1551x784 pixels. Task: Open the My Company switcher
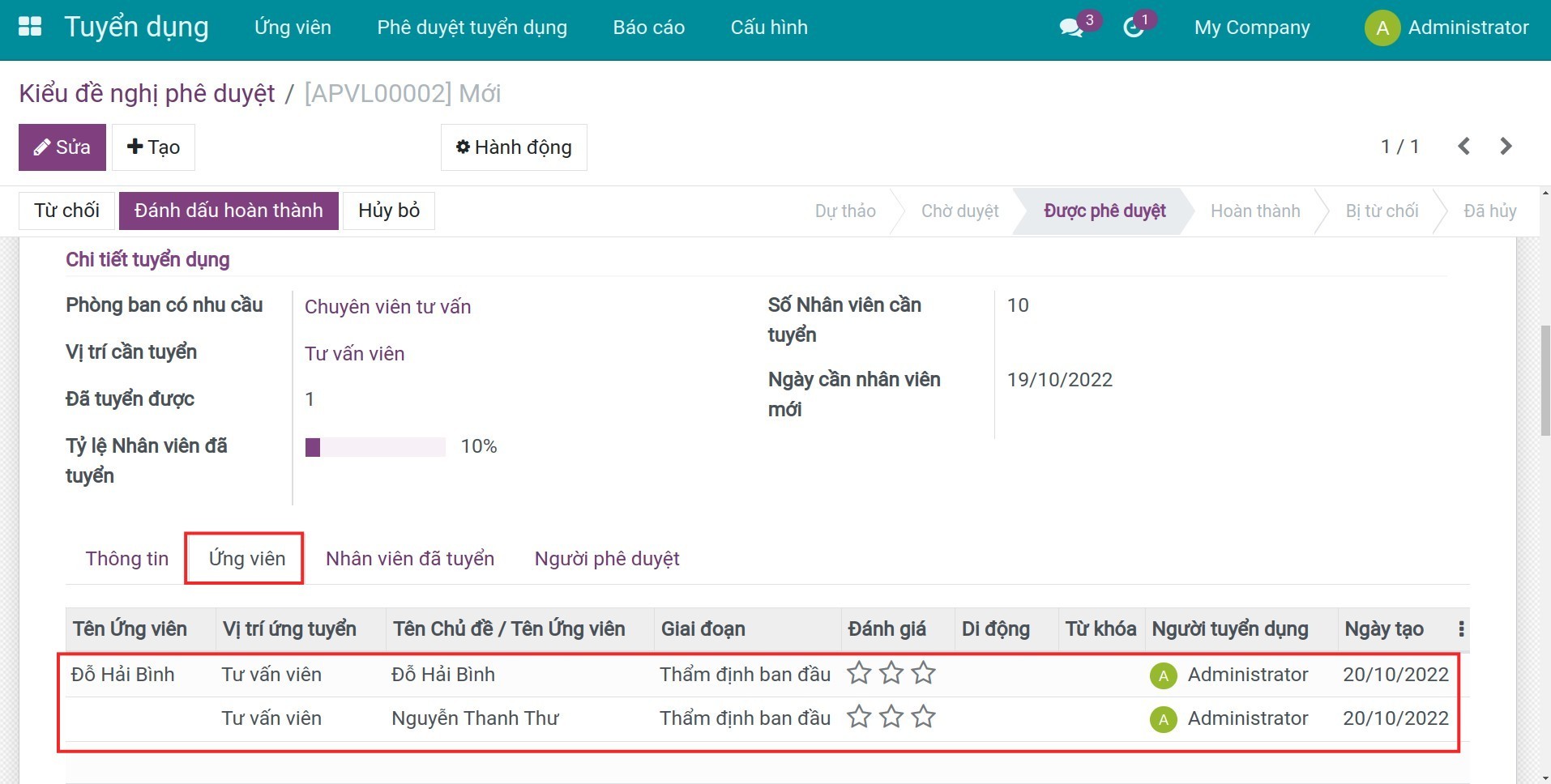[1252, 27]
